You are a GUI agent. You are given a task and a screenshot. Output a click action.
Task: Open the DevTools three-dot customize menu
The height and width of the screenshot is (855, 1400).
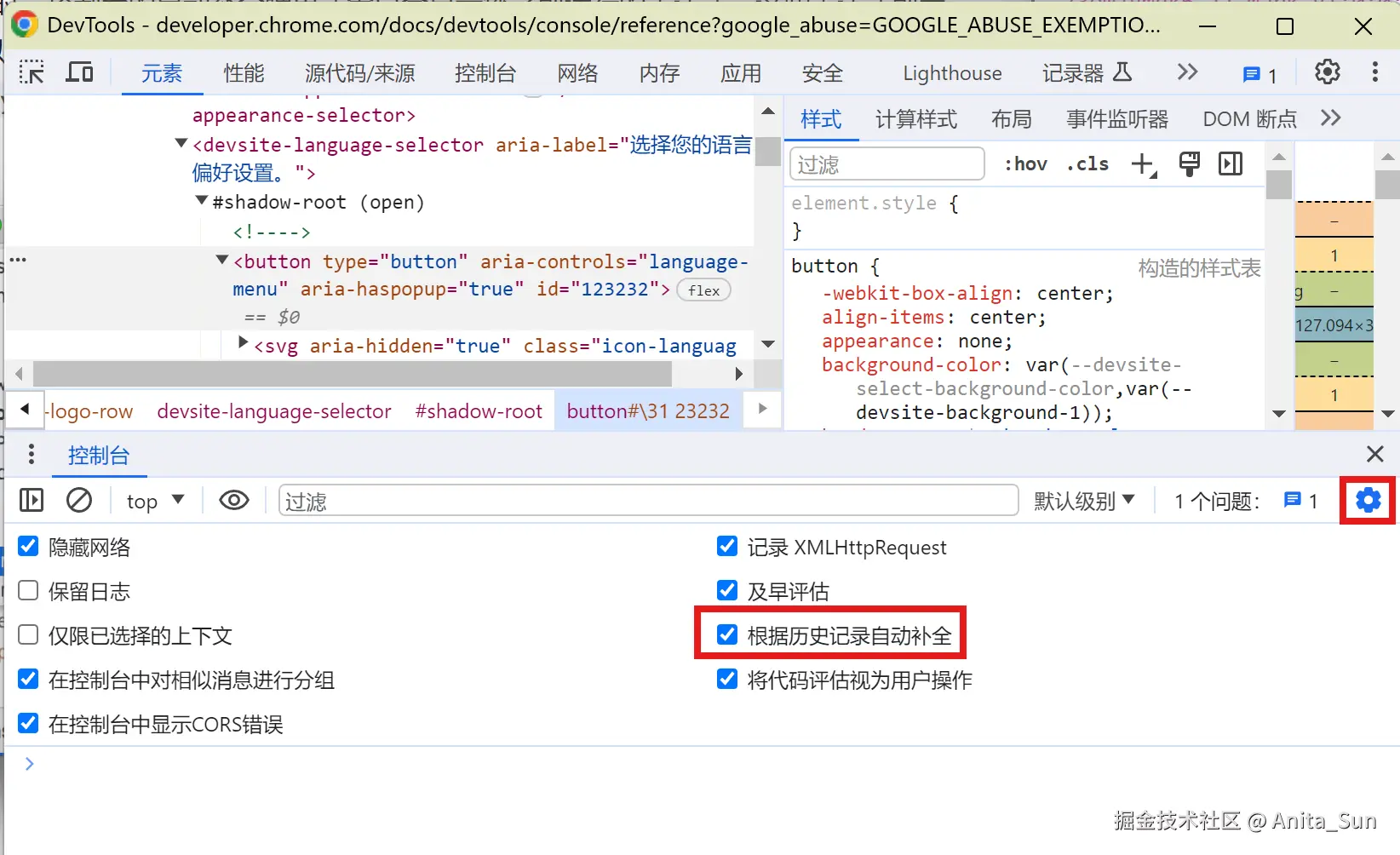pyautogui.click(x=1374, y=72)
